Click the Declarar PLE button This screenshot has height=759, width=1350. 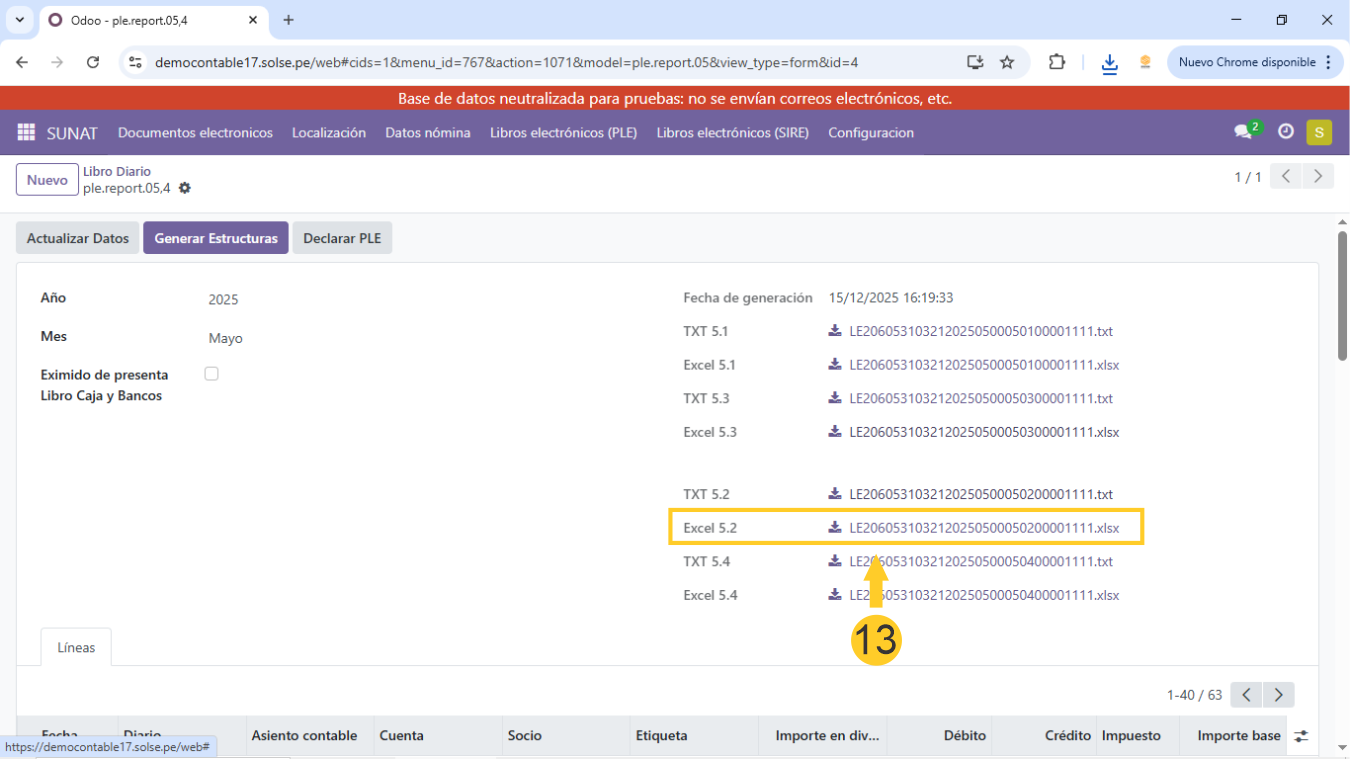click(x=342, y=238)
